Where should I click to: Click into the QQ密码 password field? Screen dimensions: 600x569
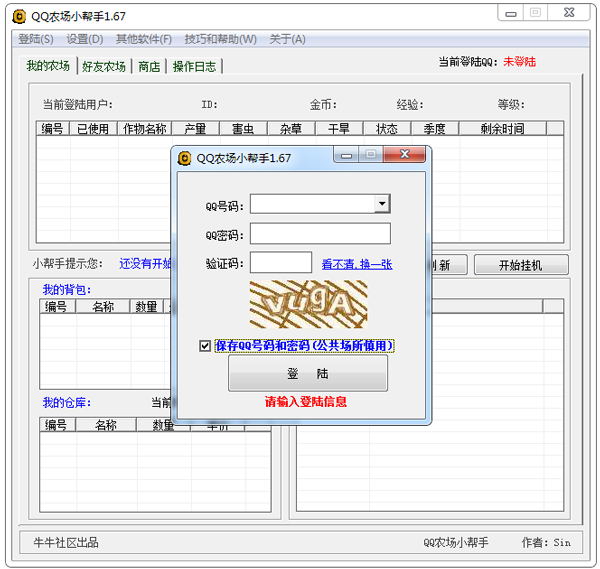point(320,234)
